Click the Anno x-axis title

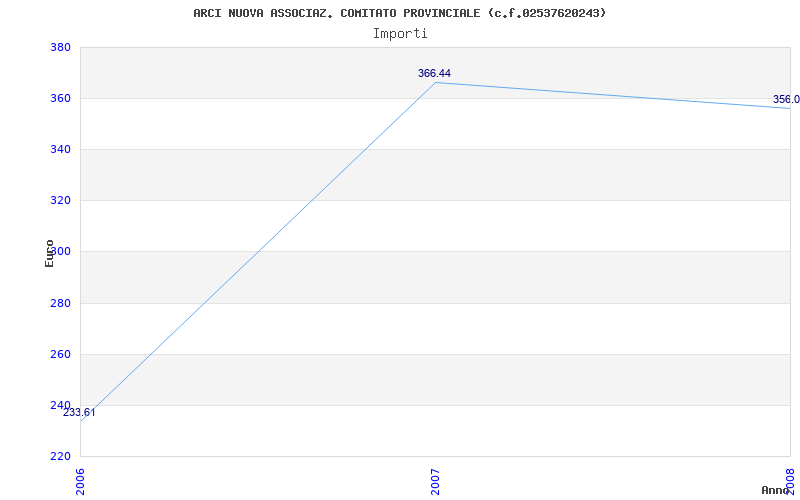(x=775, y=490)
